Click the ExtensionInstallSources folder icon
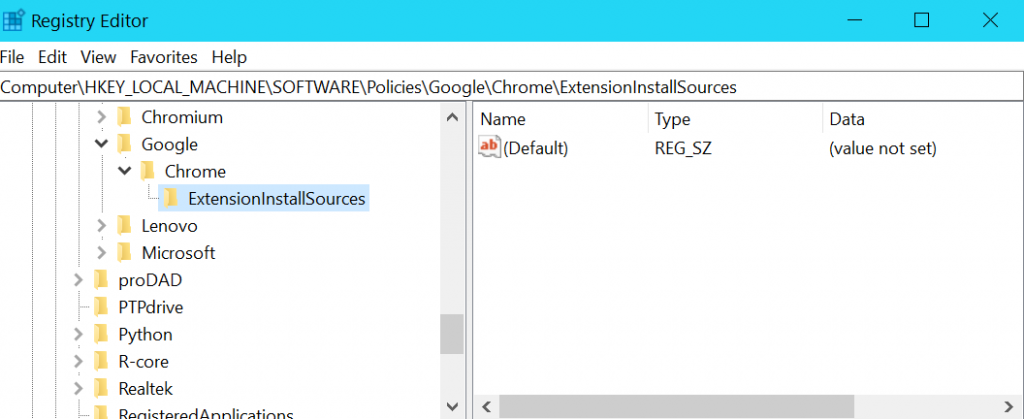 pos(170,198)
